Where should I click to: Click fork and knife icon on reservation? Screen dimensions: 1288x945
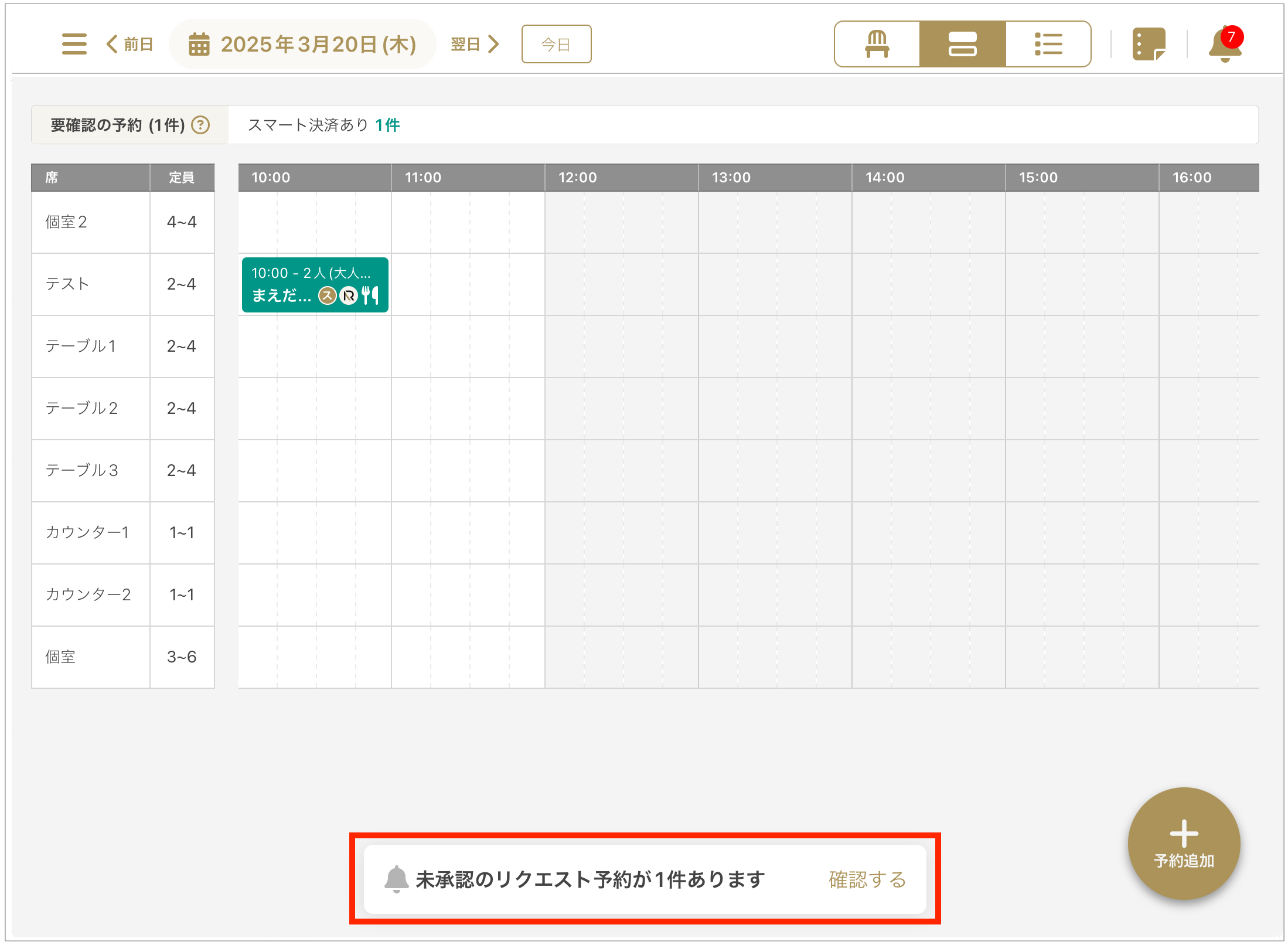[370, 295]
